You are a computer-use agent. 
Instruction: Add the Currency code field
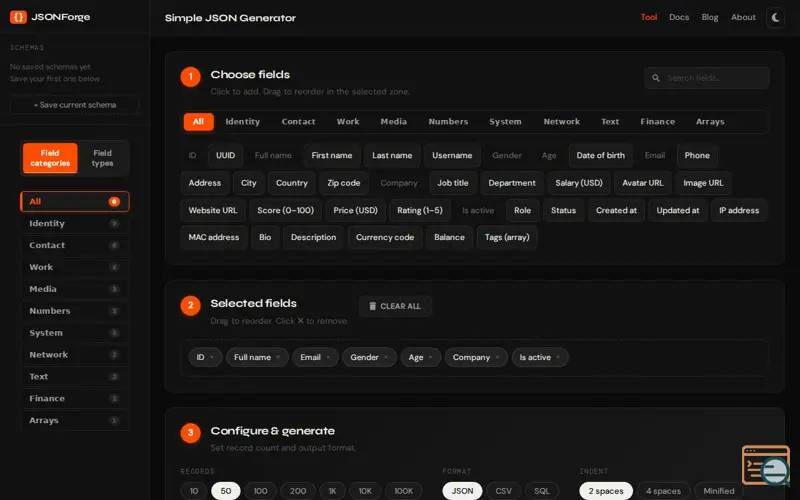385,238
